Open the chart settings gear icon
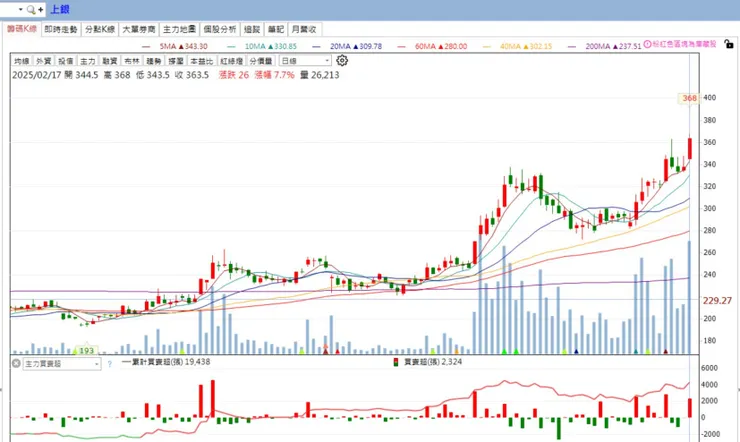 (x=342, y=60)
